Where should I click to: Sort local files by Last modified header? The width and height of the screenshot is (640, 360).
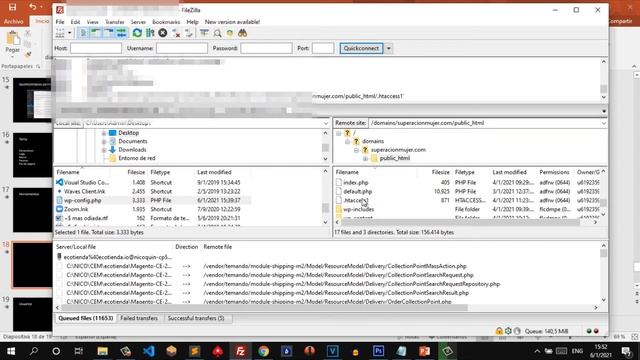click(214, 172)
